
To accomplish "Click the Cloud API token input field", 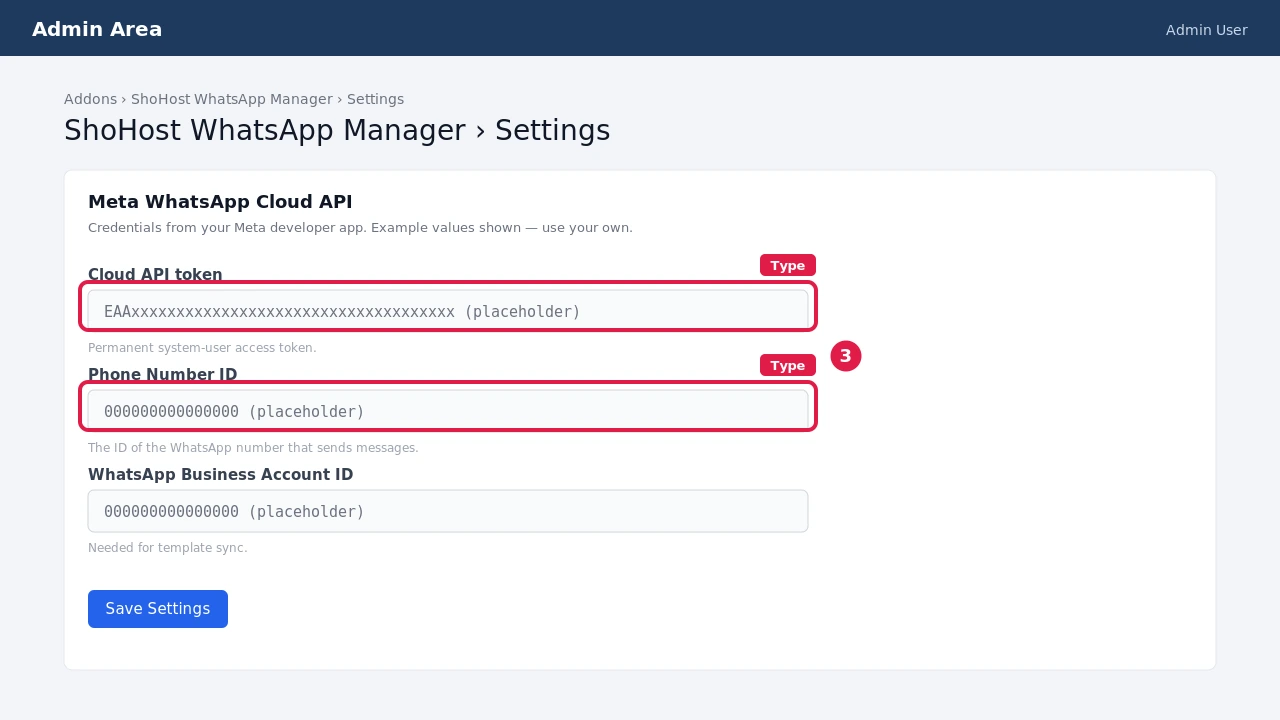I will point(448,311).
